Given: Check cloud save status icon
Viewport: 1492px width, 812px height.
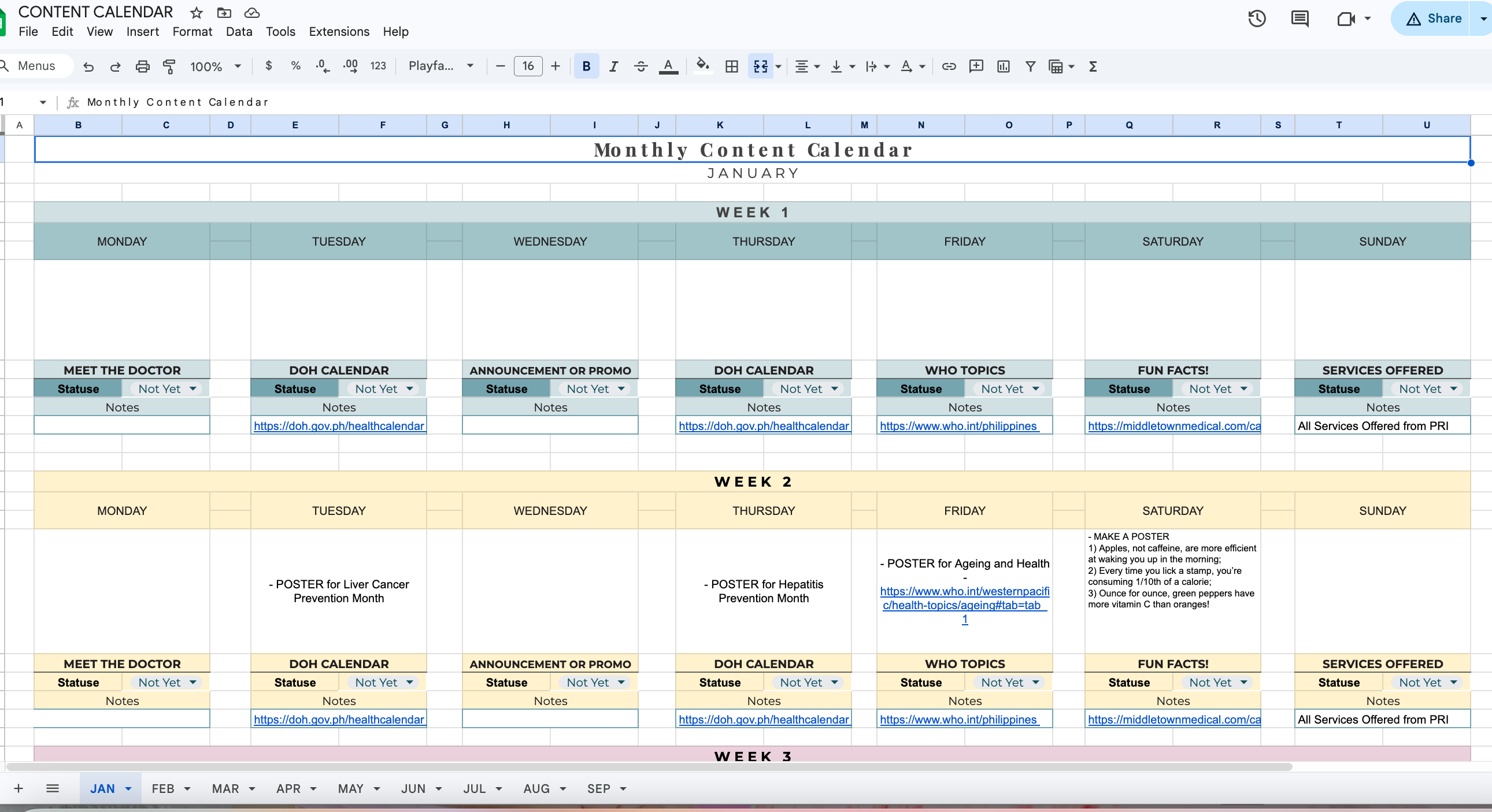Looking at the screenshot, I should click(252, 13).
